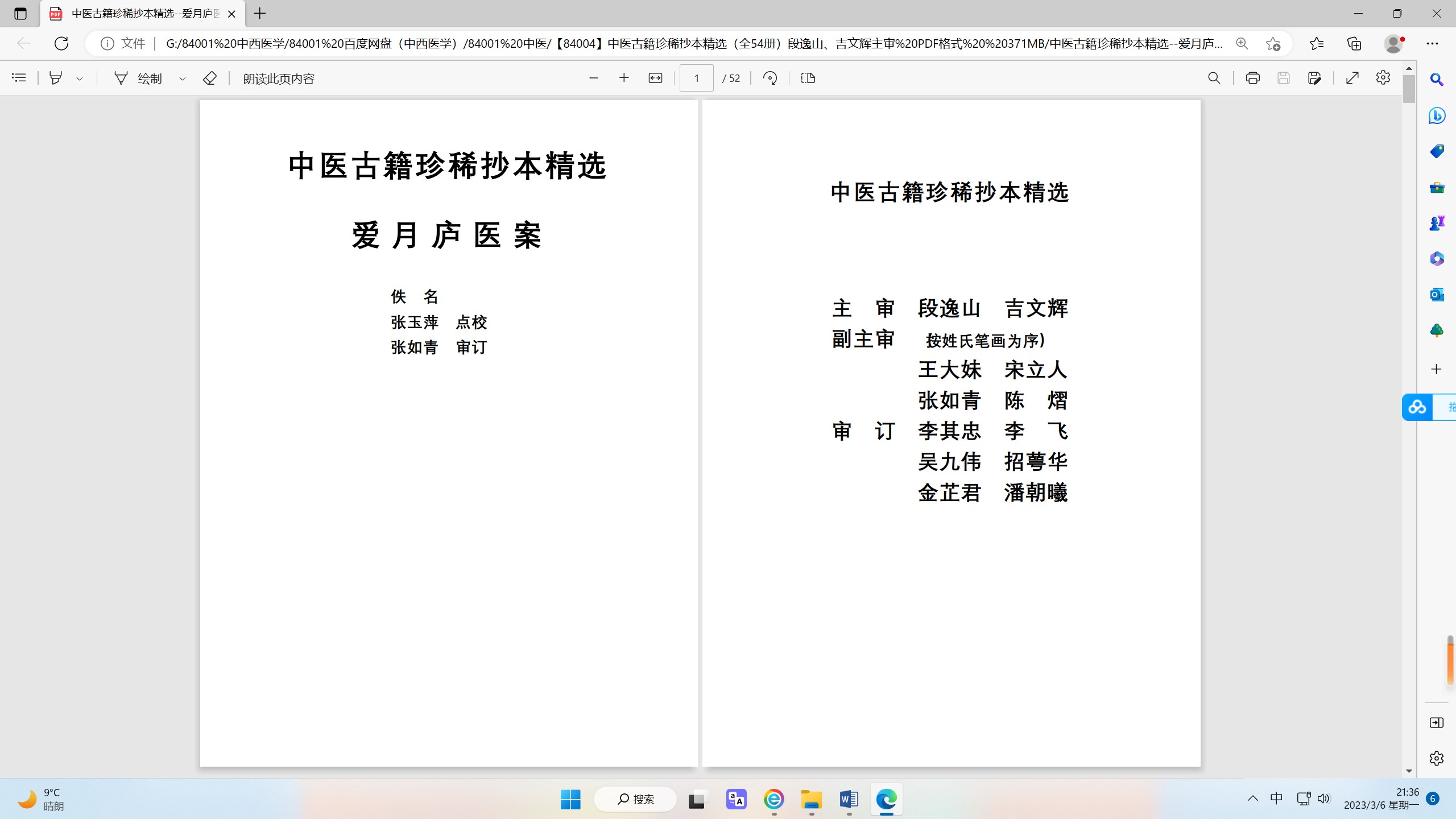Show hidden system tray icons chevron

coord(1252,799)
